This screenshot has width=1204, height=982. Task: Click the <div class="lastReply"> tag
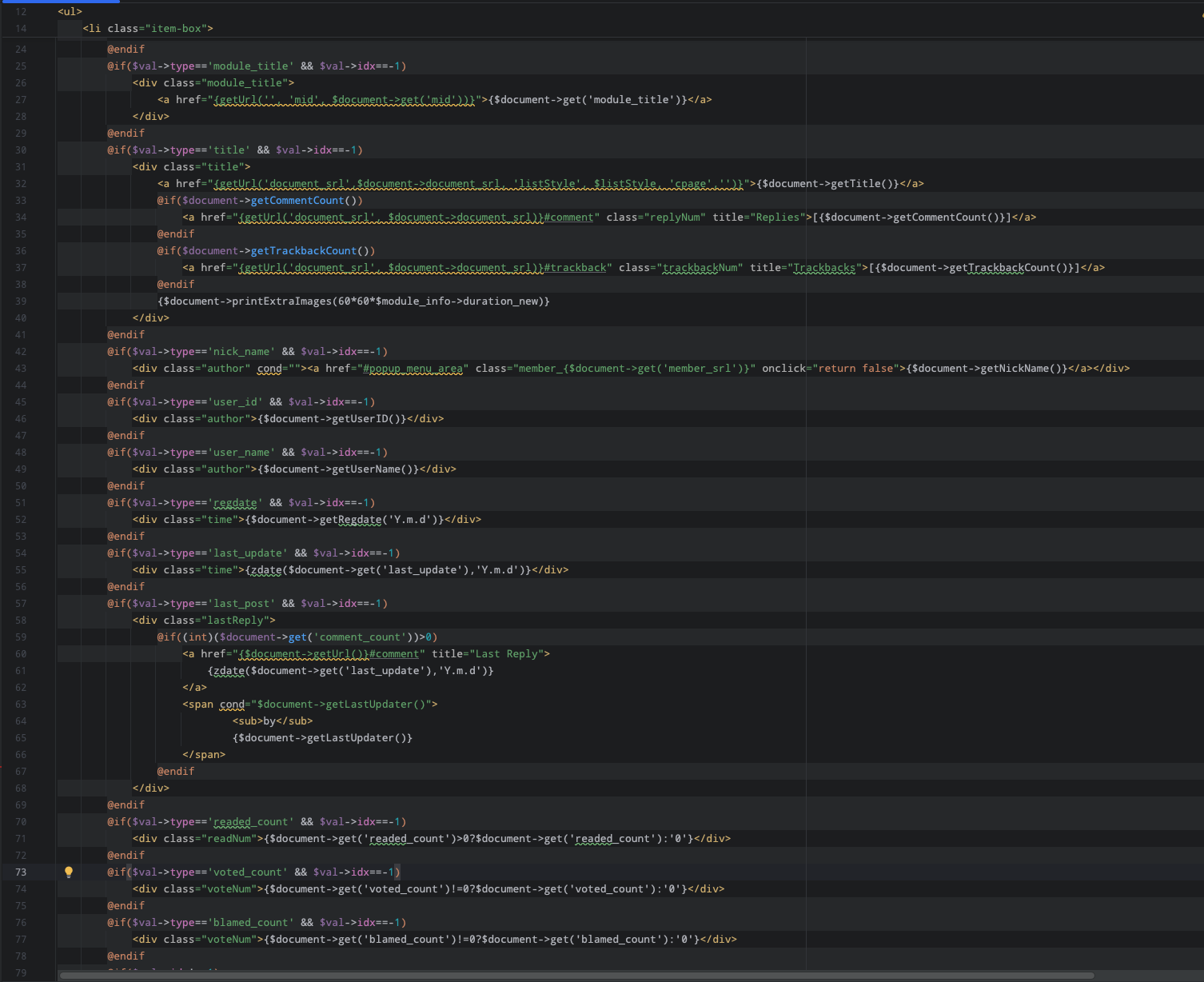204,621
